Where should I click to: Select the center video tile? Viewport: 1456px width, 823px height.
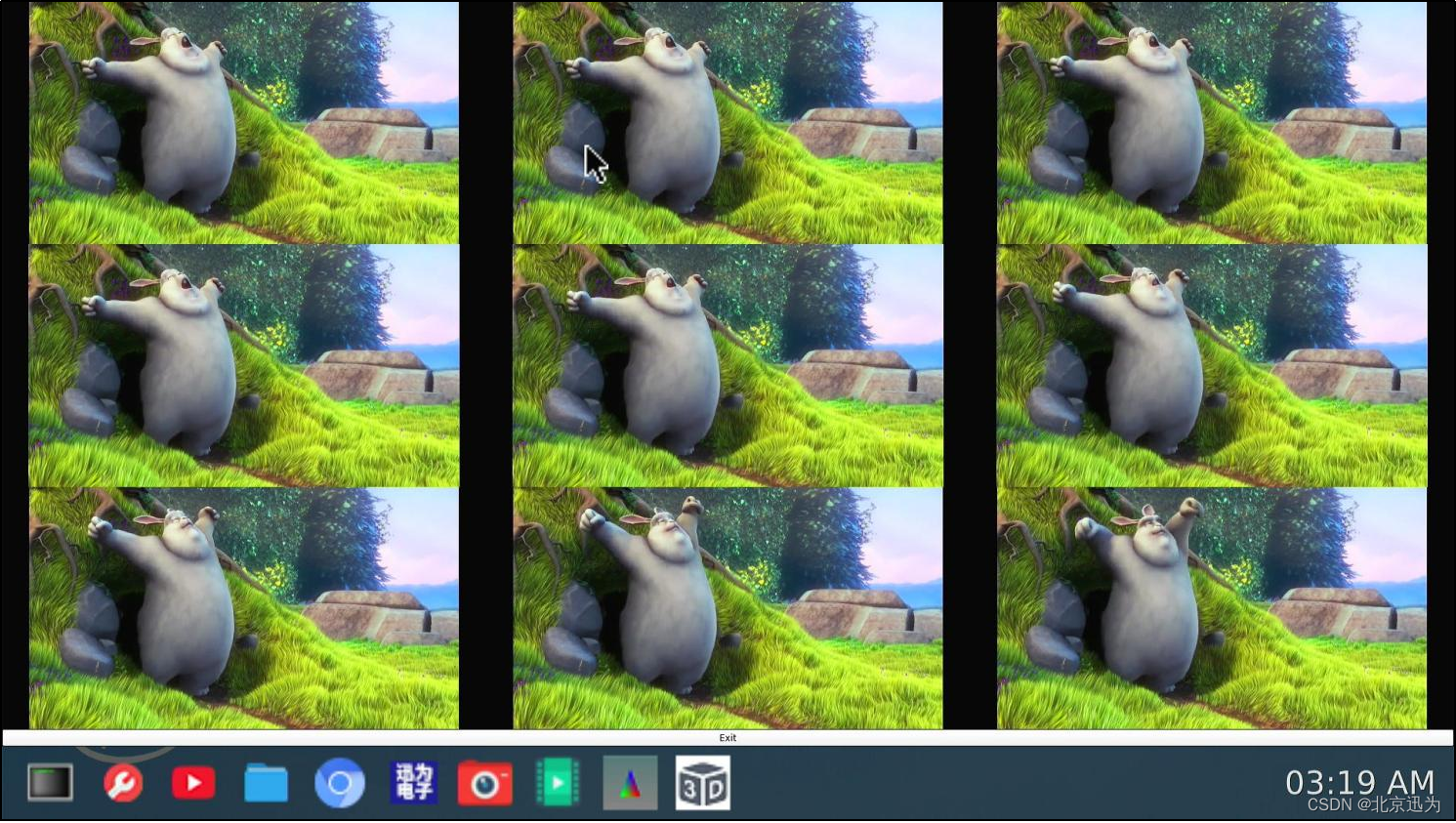(728, 365)
